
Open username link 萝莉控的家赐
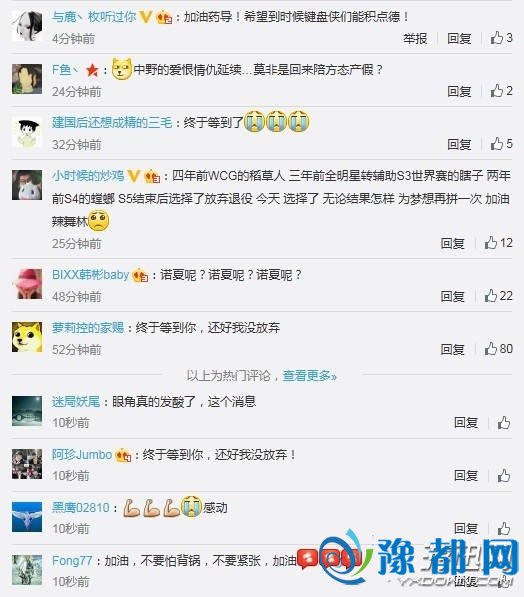tap(88, 327)
